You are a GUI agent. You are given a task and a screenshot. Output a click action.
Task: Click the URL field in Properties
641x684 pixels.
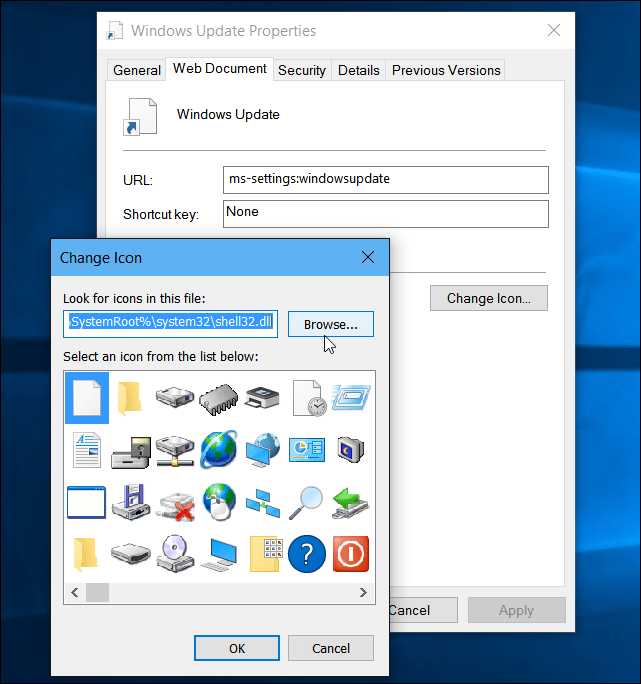(x=386, y=180)
